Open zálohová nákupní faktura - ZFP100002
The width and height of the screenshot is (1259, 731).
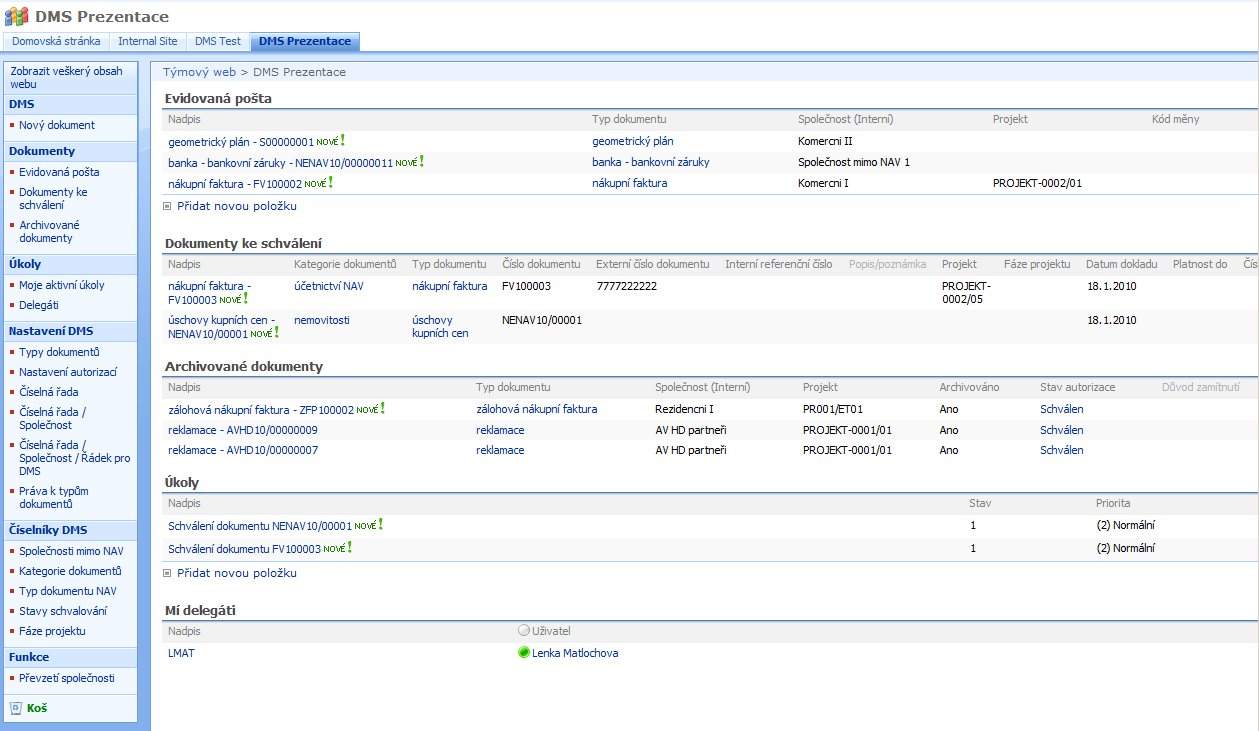click(261, 409)
